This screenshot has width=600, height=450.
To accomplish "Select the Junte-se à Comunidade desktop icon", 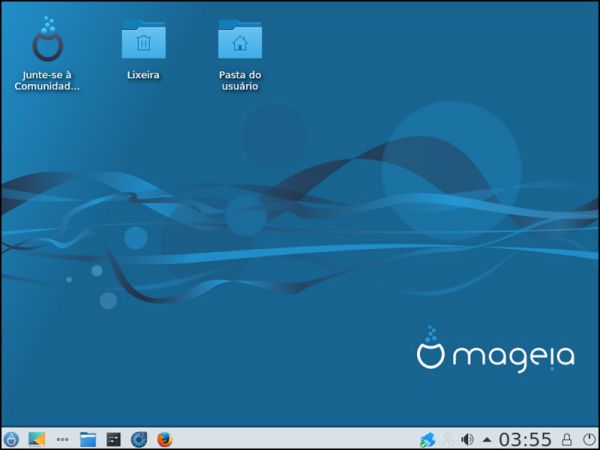I will coord(47,39).
